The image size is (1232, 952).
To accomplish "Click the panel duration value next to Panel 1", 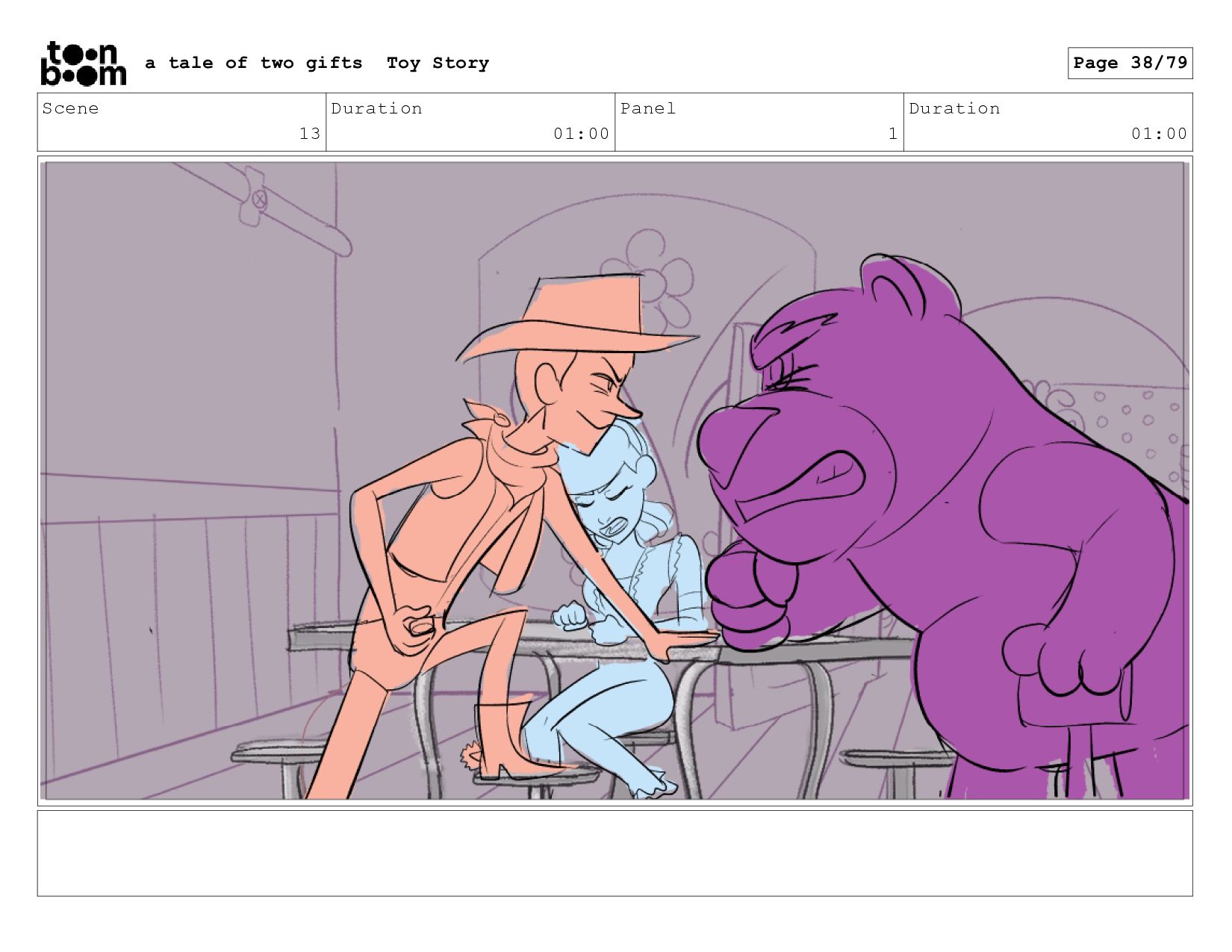I will 1159,134.
